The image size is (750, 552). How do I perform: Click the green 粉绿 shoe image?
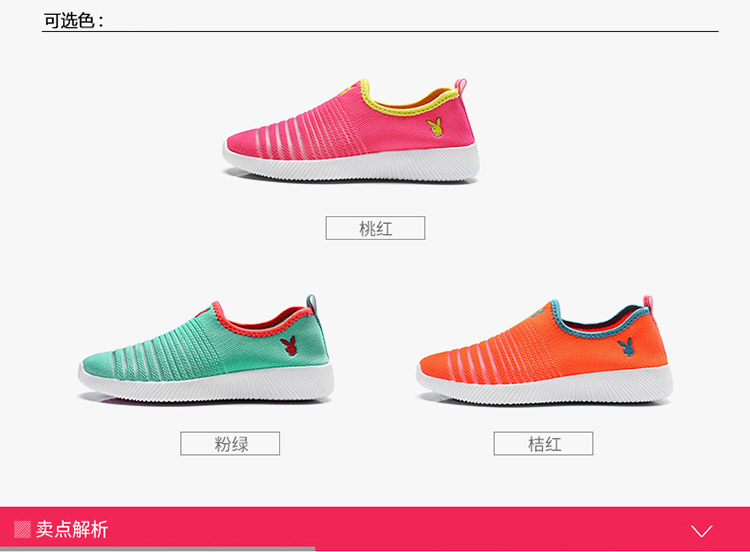coord(206,349)
